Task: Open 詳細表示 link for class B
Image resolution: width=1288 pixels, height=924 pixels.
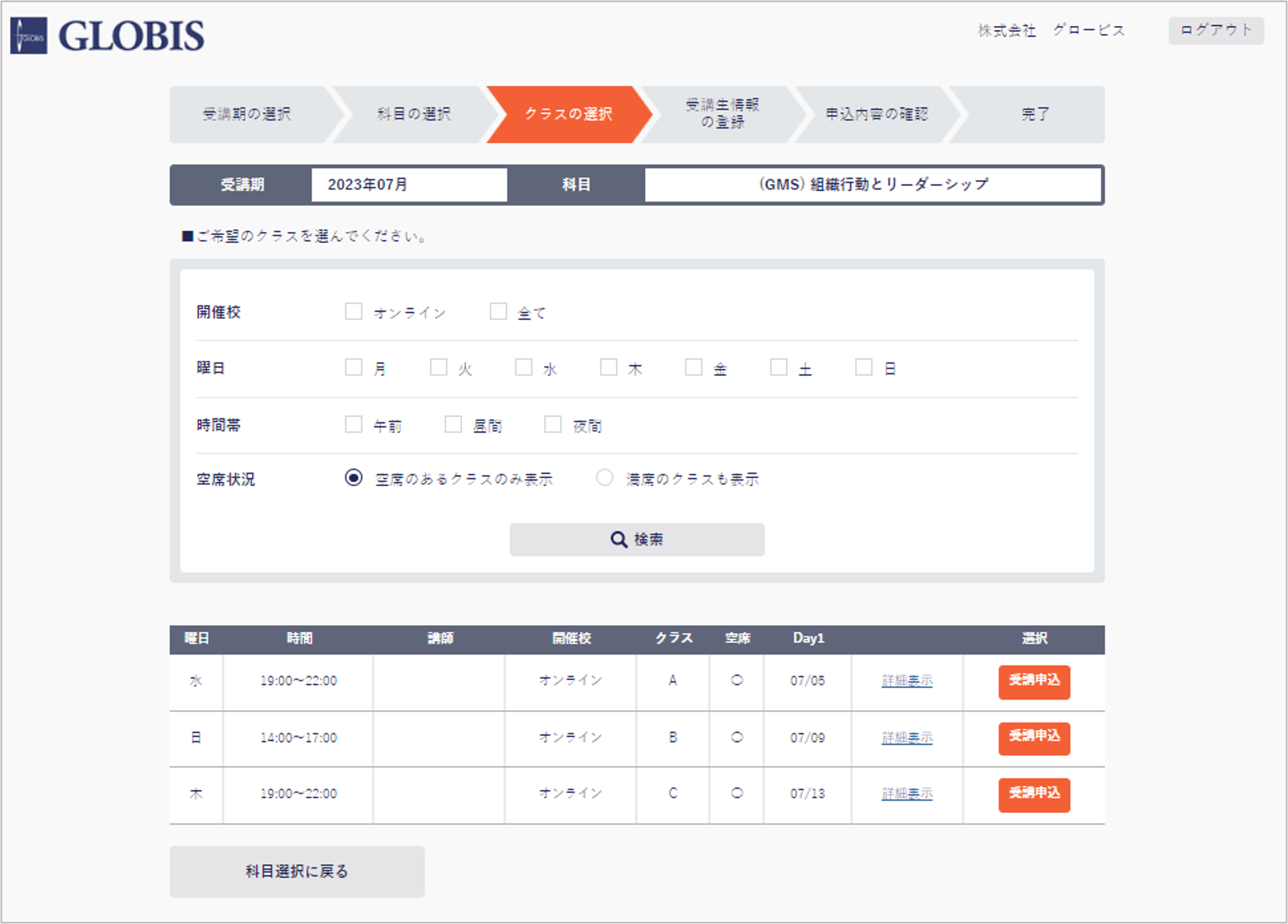Action: coord(907,738)
